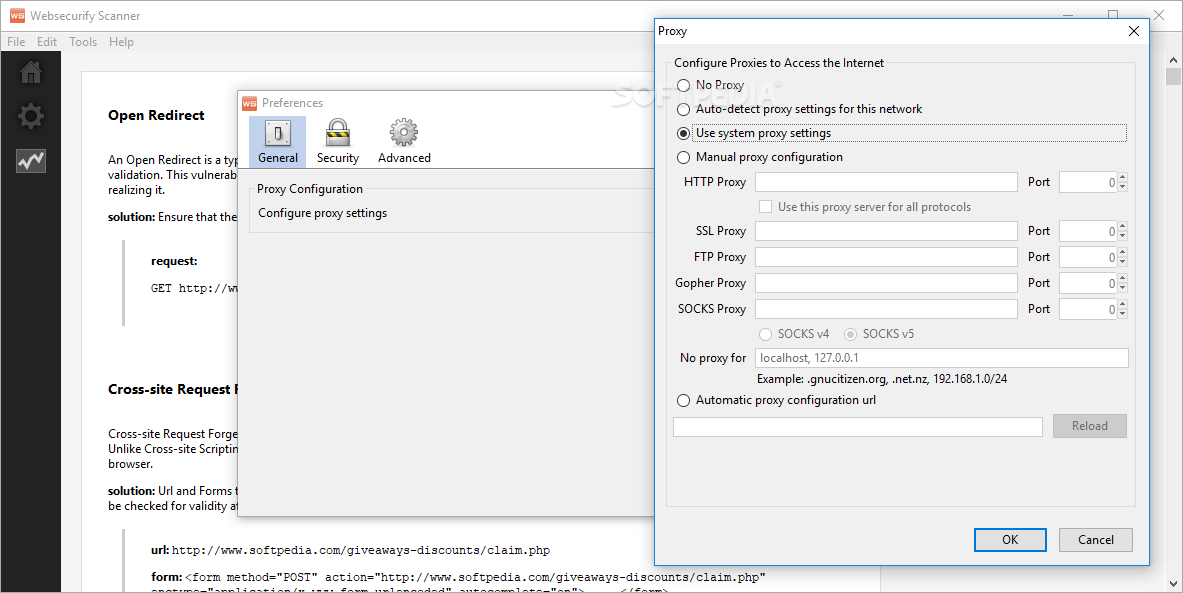Click the gnucitizen.org example hint text
This screenshot has width=1183, height=593.
point(881,379)
